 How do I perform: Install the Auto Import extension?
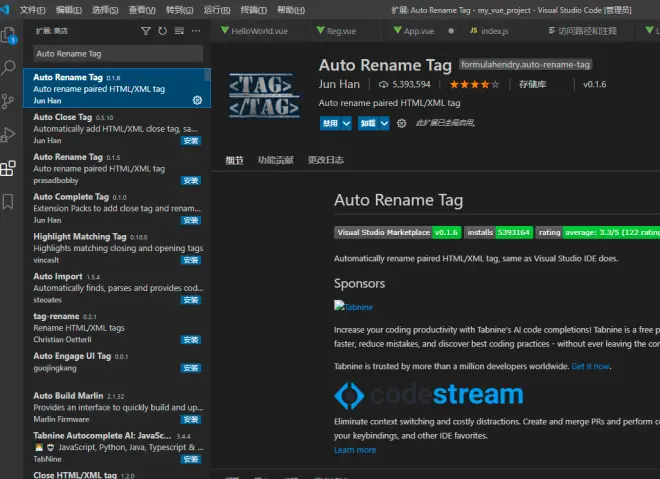(x=191, y=300)
